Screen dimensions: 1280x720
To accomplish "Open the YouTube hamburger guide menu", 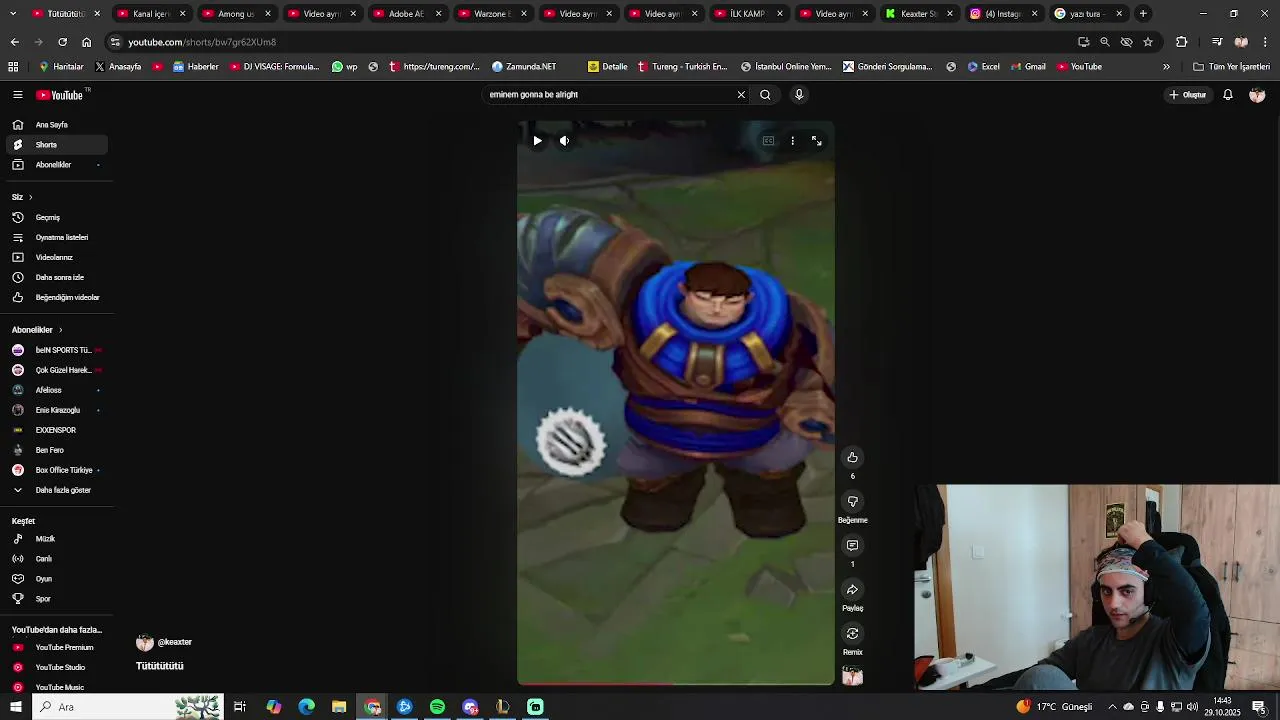I will (18, 95).
